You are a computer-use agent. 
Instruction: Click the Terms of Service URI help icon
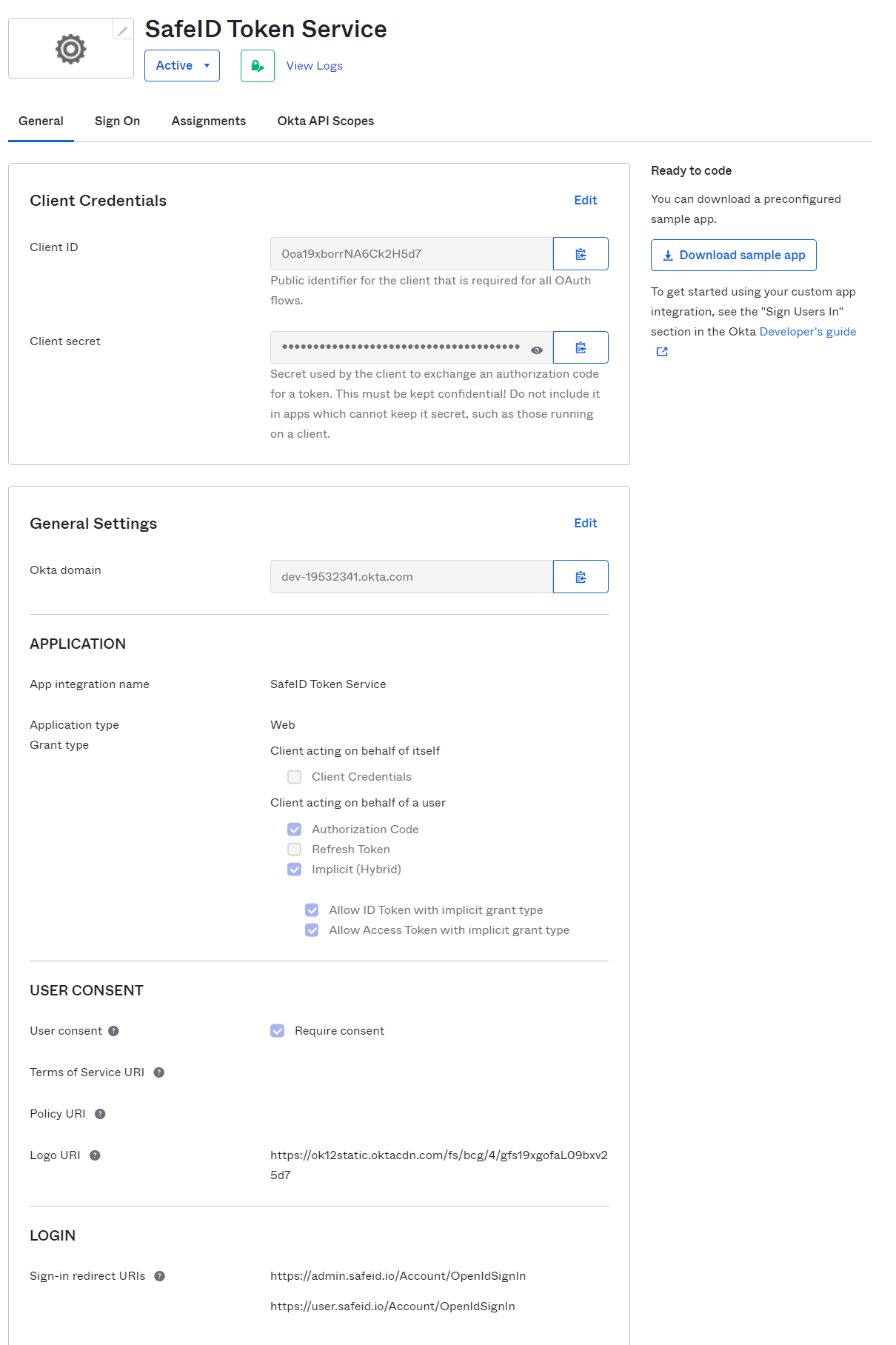coord(158,1072)
